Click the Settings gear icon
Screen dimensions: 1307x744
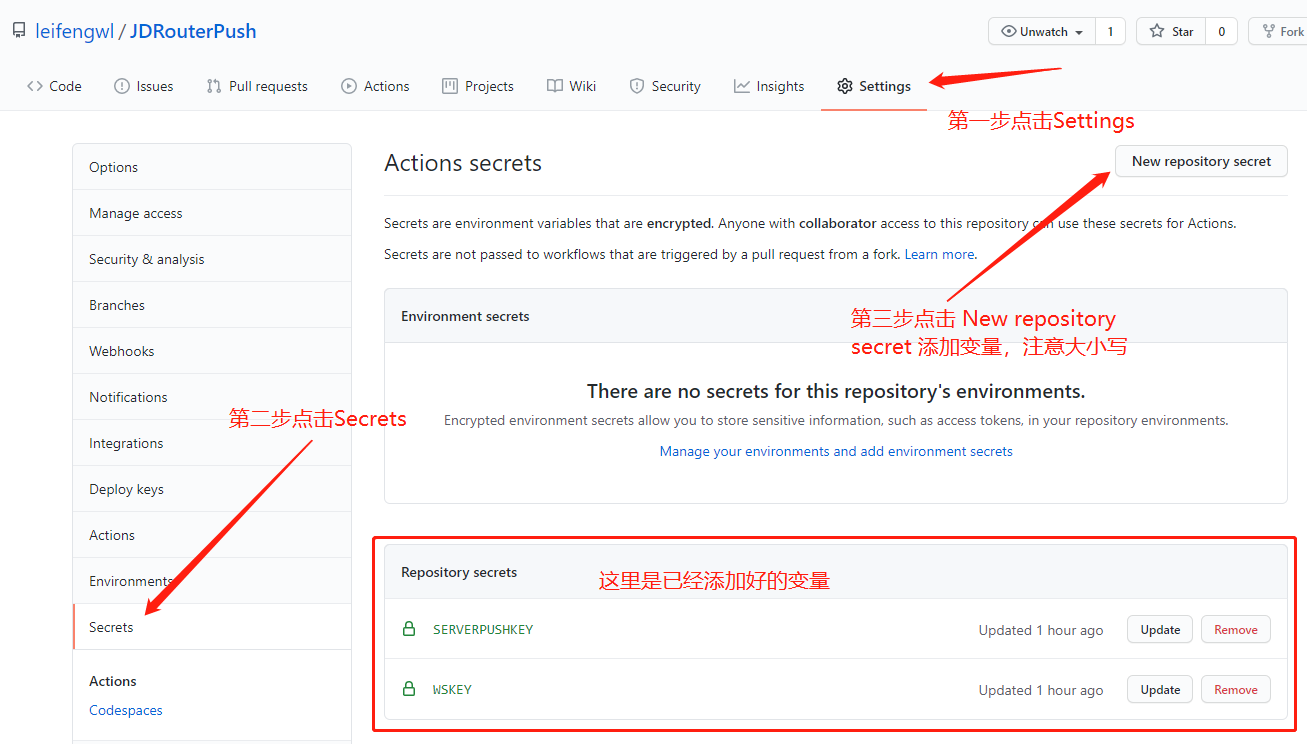click(x=845, y=86)
